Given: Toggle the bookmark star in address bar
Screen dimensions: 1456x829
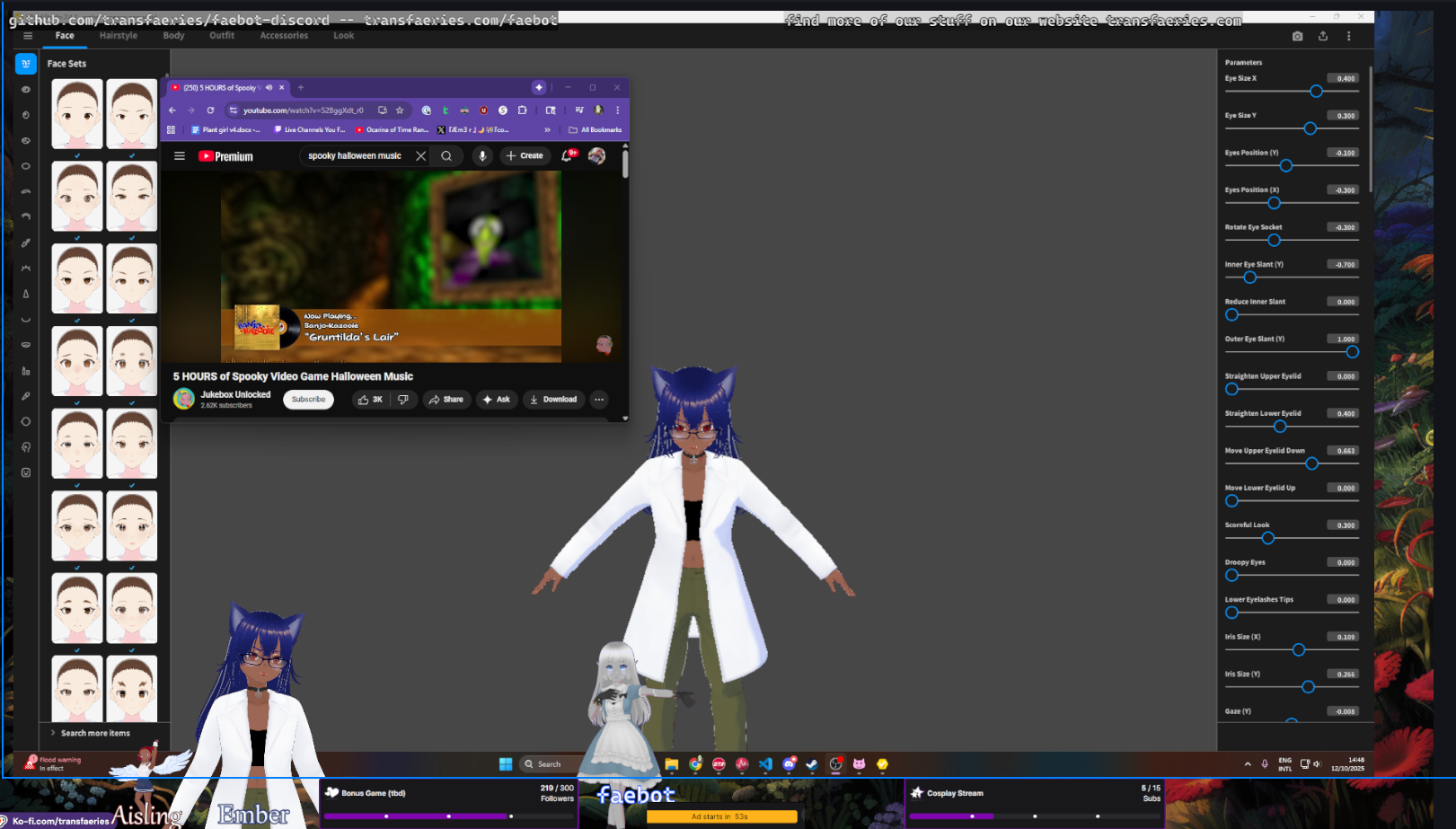Looking at the screenshot, I should pyautogui.click(x=400, y=110).
